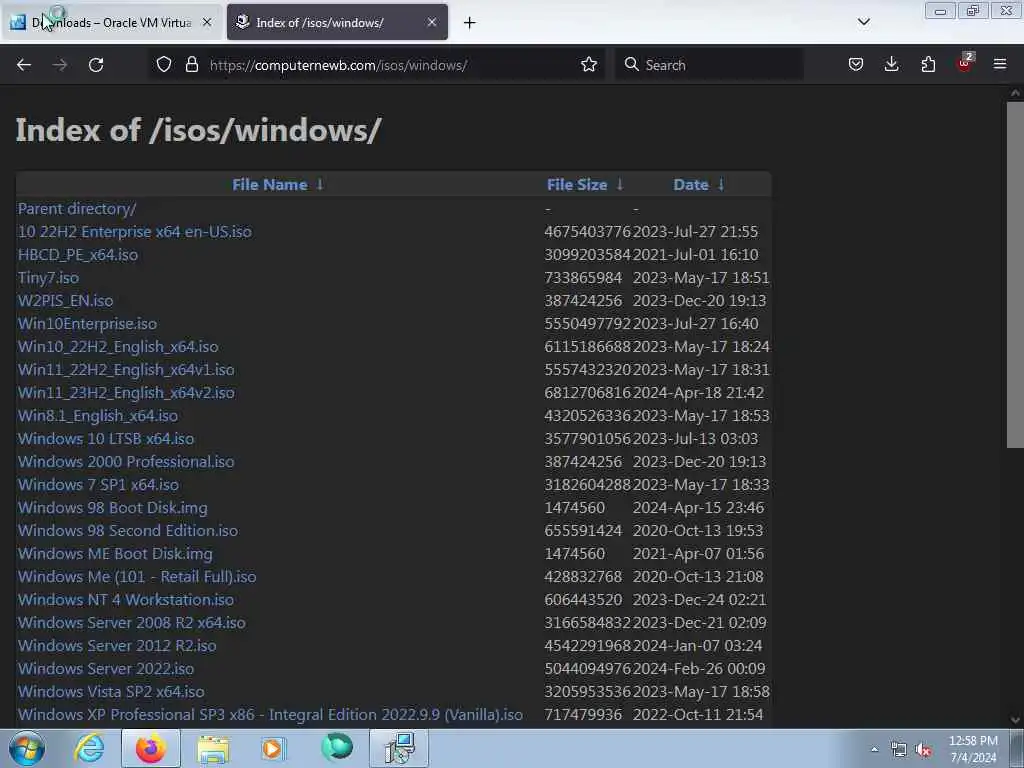Click Windows Vista SP2 x64.iso
Screen dimensions: 1024x768
(111, 692)
